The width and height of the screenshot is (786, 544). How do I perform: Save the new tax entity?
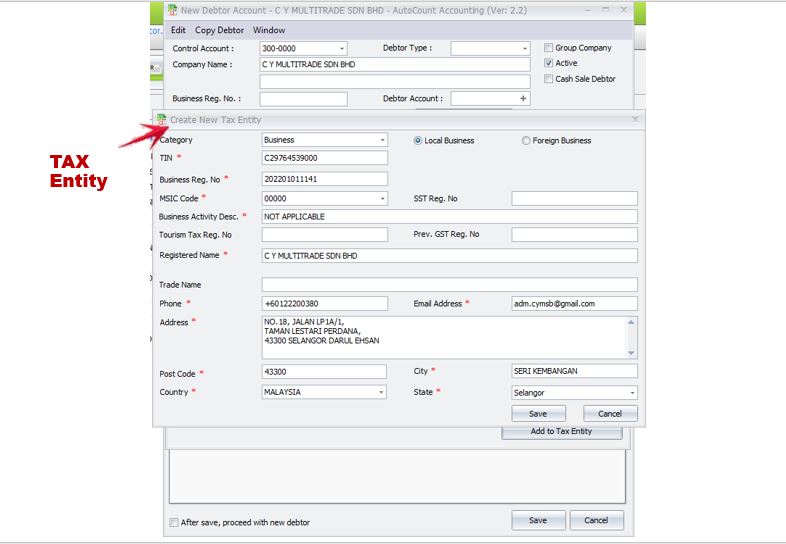pyautogui.click(x=538, y=414)
